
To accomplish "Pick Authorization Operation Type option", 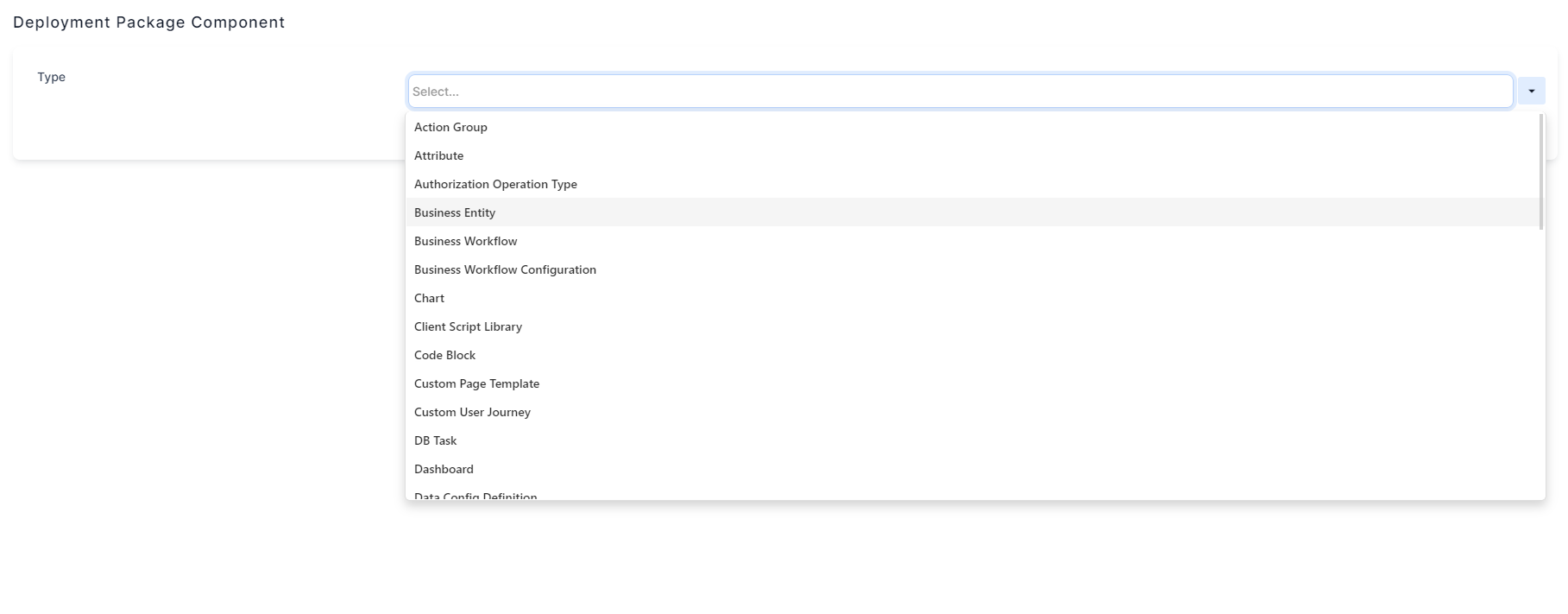I will tap(495, 184).
